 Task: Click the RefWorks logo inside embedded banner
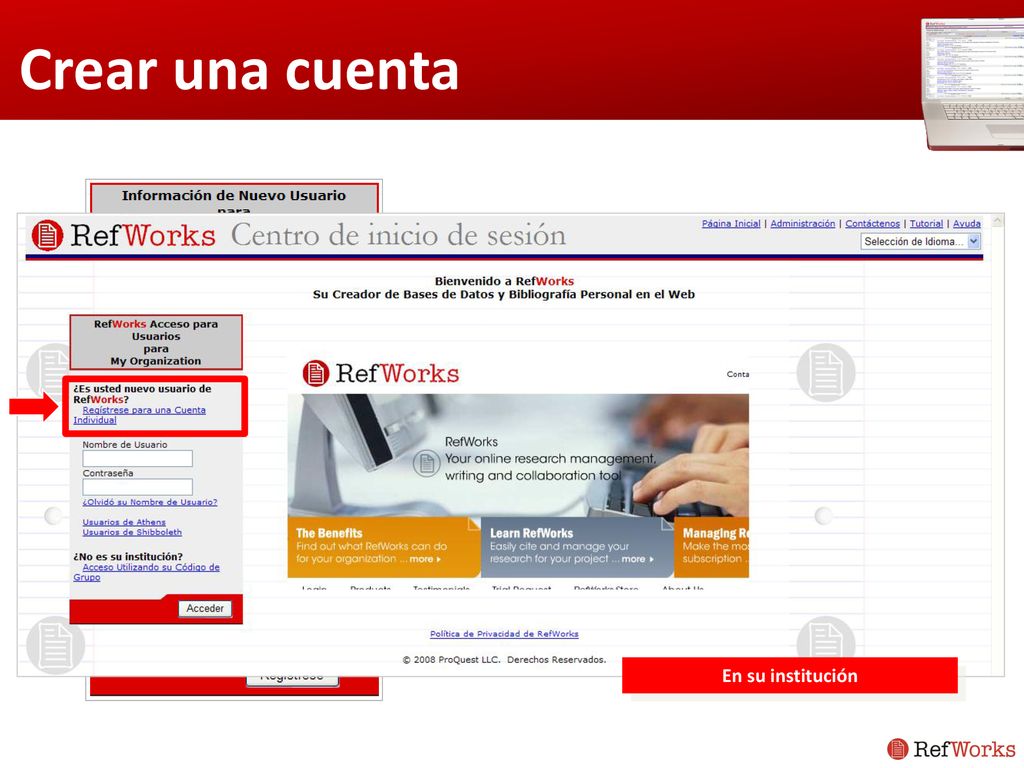pos(381,374)
